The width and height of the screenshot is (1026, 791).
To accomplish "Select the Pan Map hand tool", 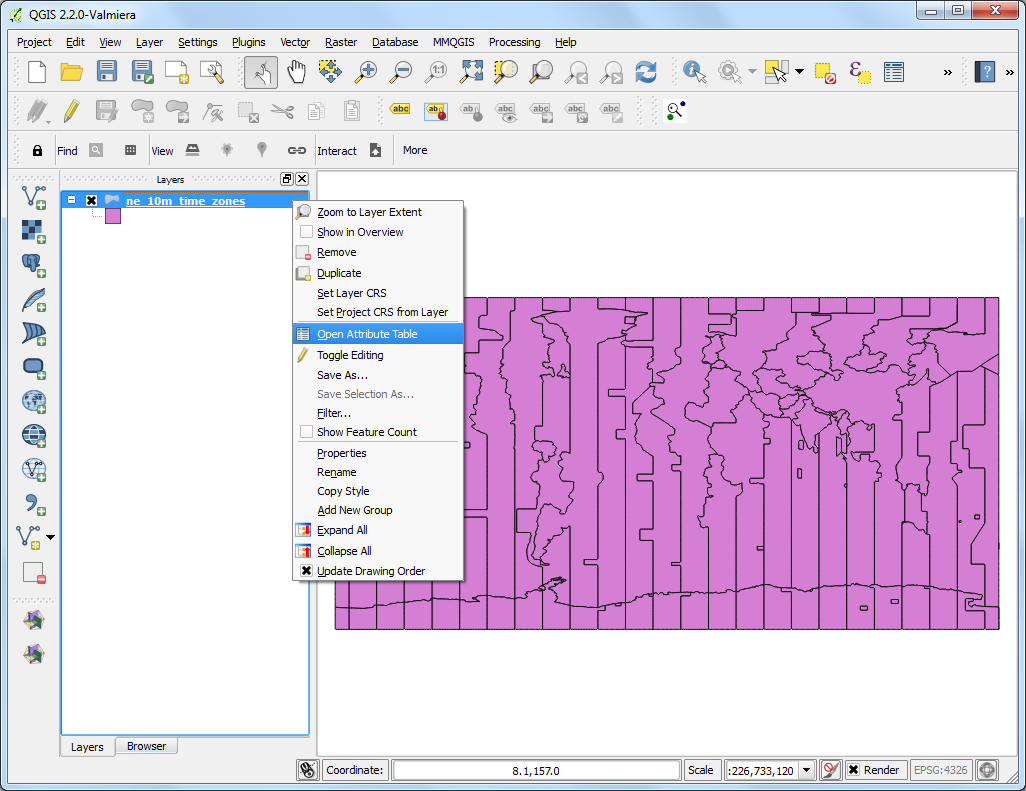I will pos(296,72).
